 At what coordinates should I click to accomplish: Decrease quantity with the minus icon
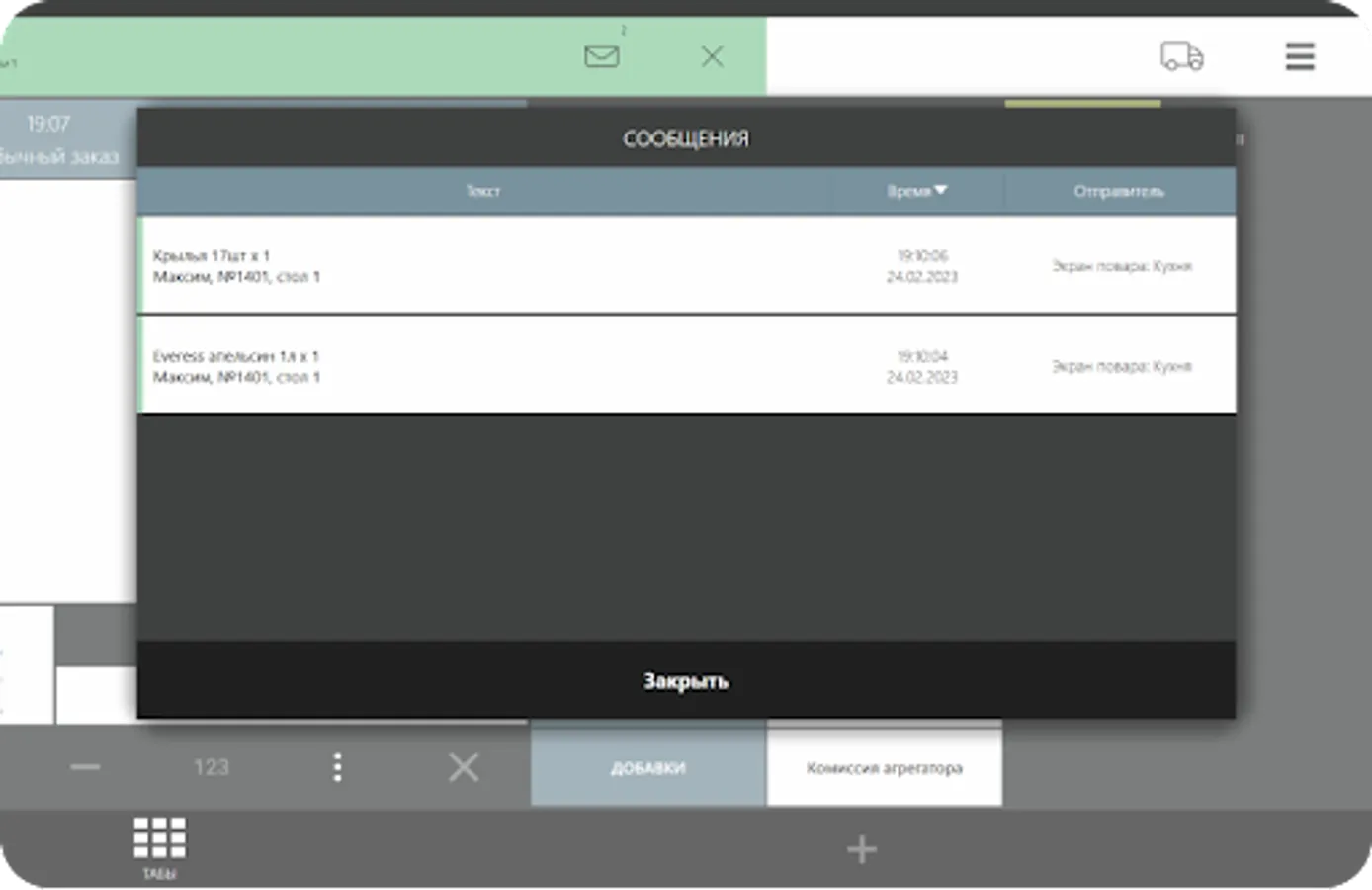point(85,767)
